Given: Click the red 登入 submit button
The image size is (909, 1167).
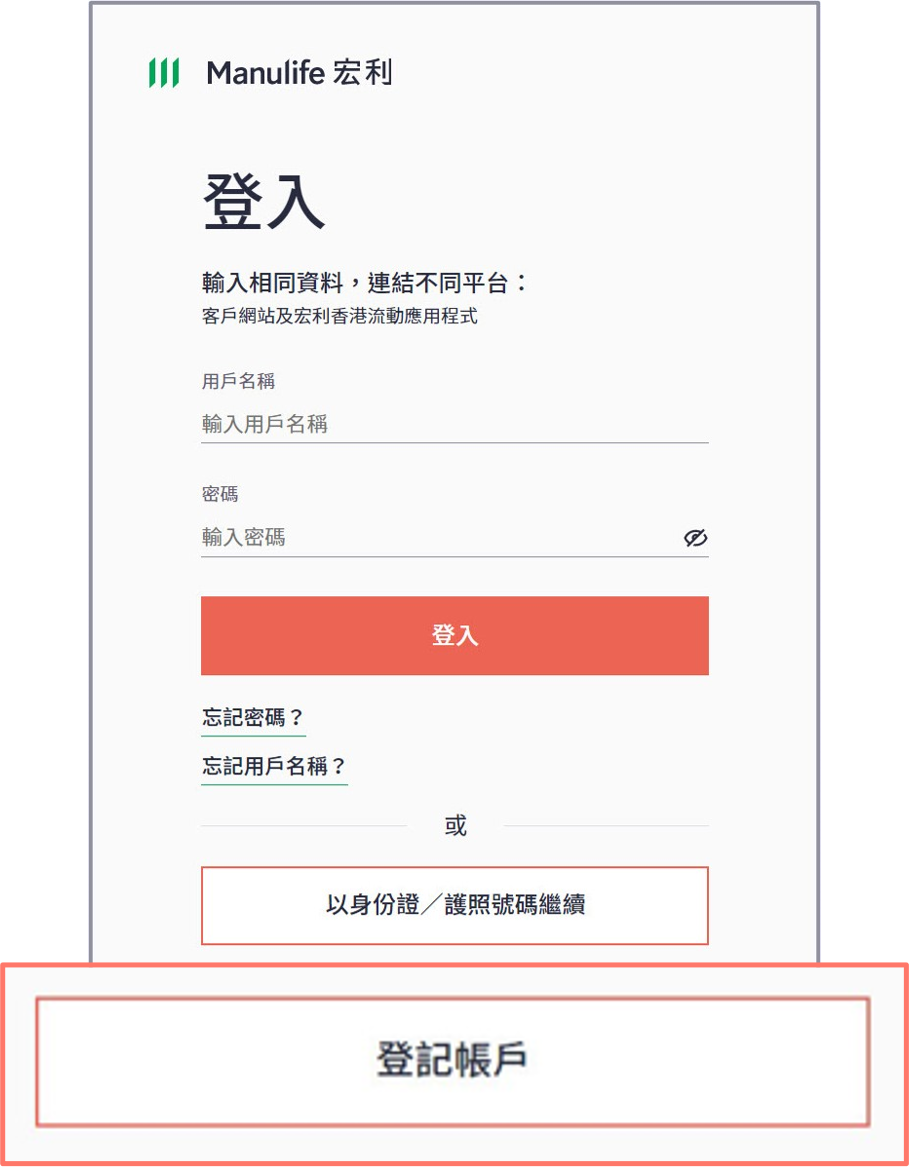Looking at the screenshot, I should point(454,636).
